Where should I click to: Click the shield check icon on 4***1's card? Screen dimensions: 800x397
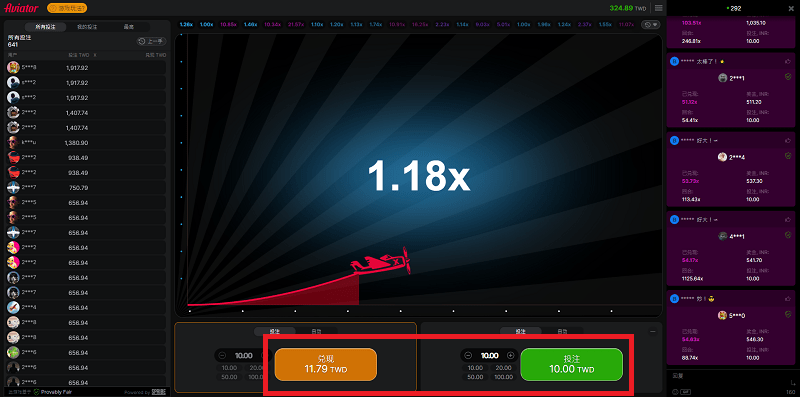point(788,235)
